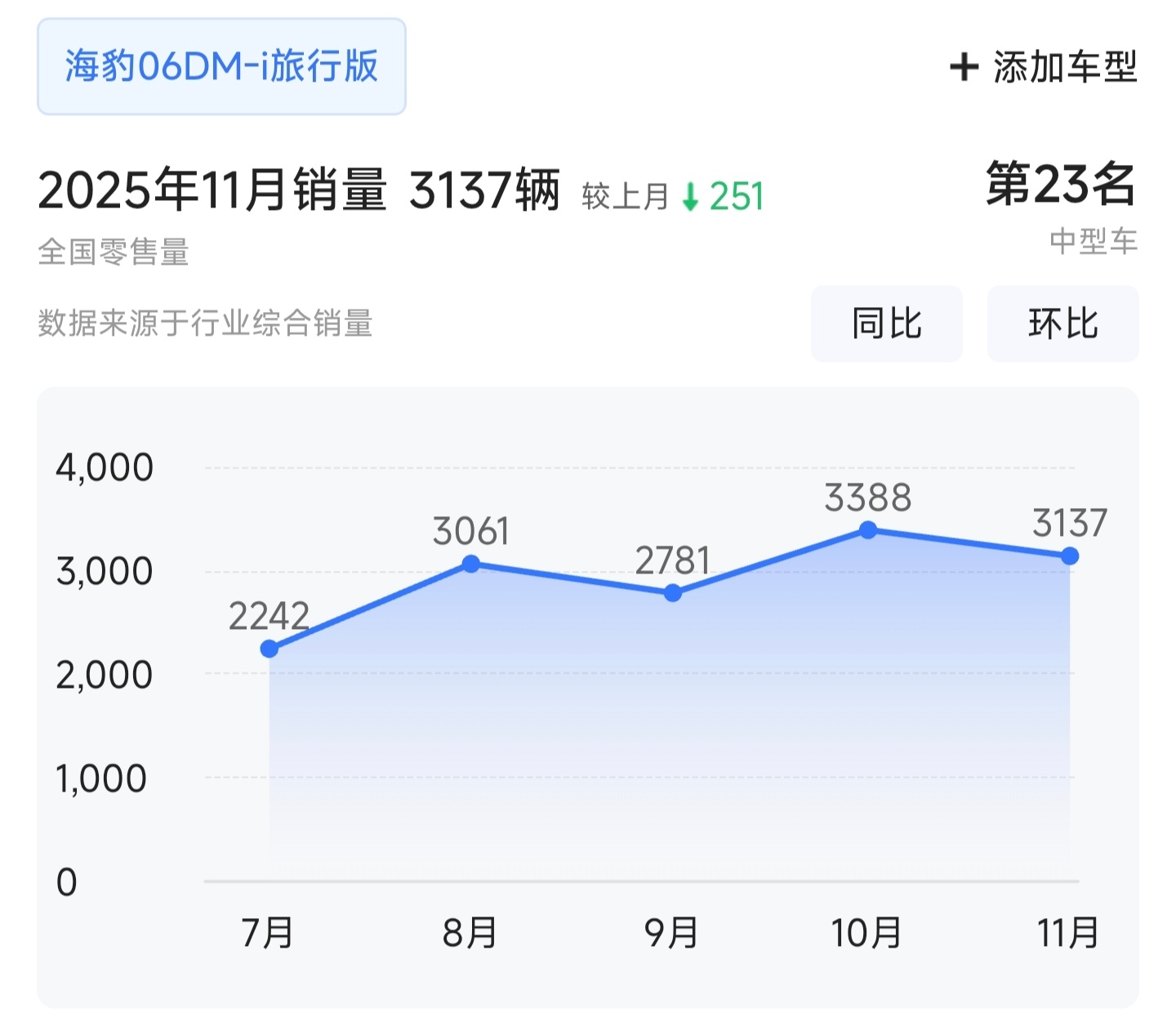Tap the 添加车型 label

(1065, 67)
